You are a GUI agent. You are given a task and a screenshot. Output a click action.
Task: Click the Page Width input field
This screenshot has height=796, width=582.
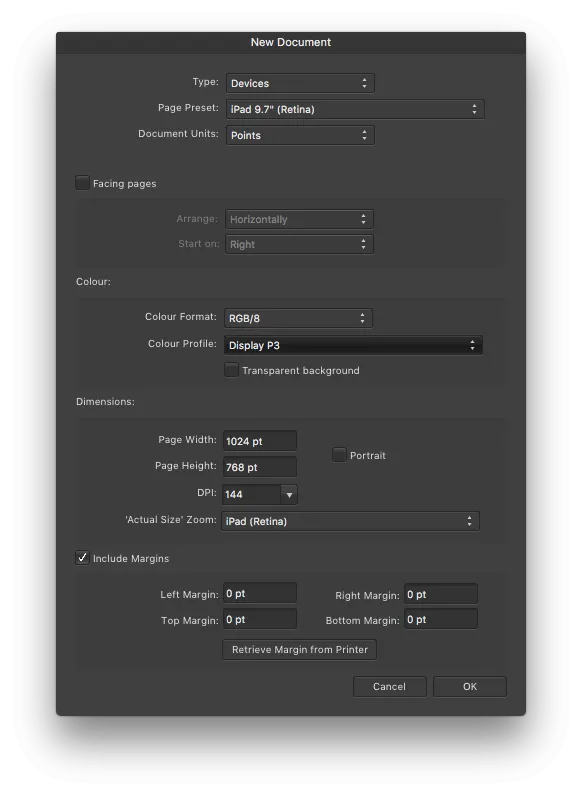260,441
